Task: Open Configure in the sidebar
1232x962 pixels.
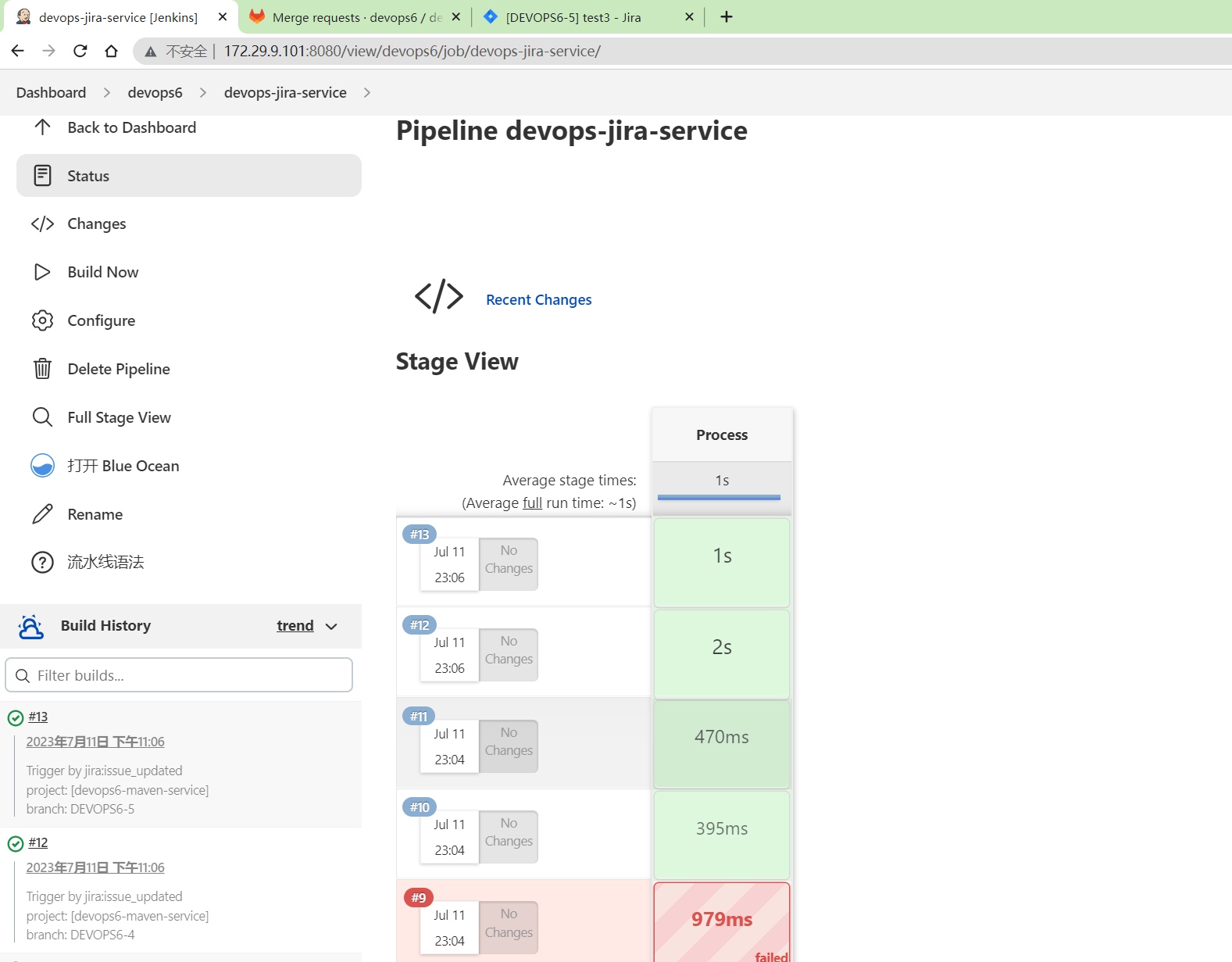Action: coord(102,320)
